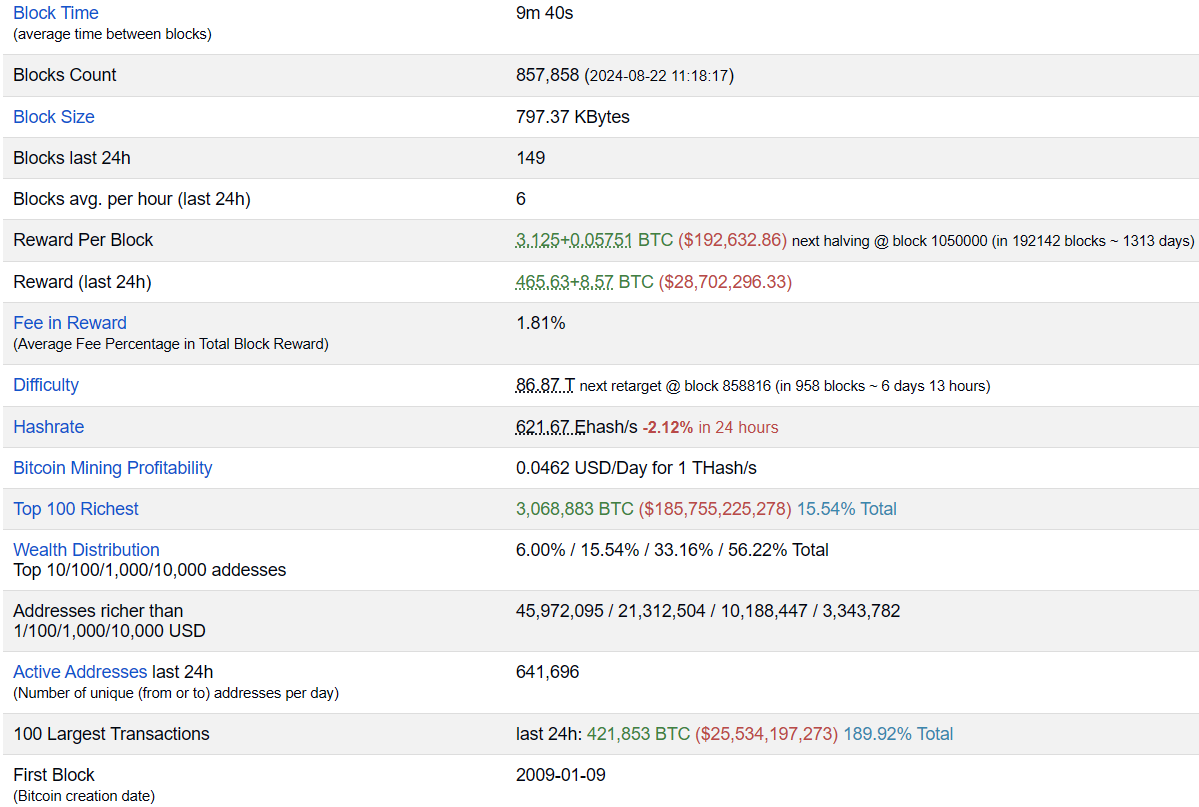
Task: Select the 797.37 KBytes value
Action: pos(573,117)
